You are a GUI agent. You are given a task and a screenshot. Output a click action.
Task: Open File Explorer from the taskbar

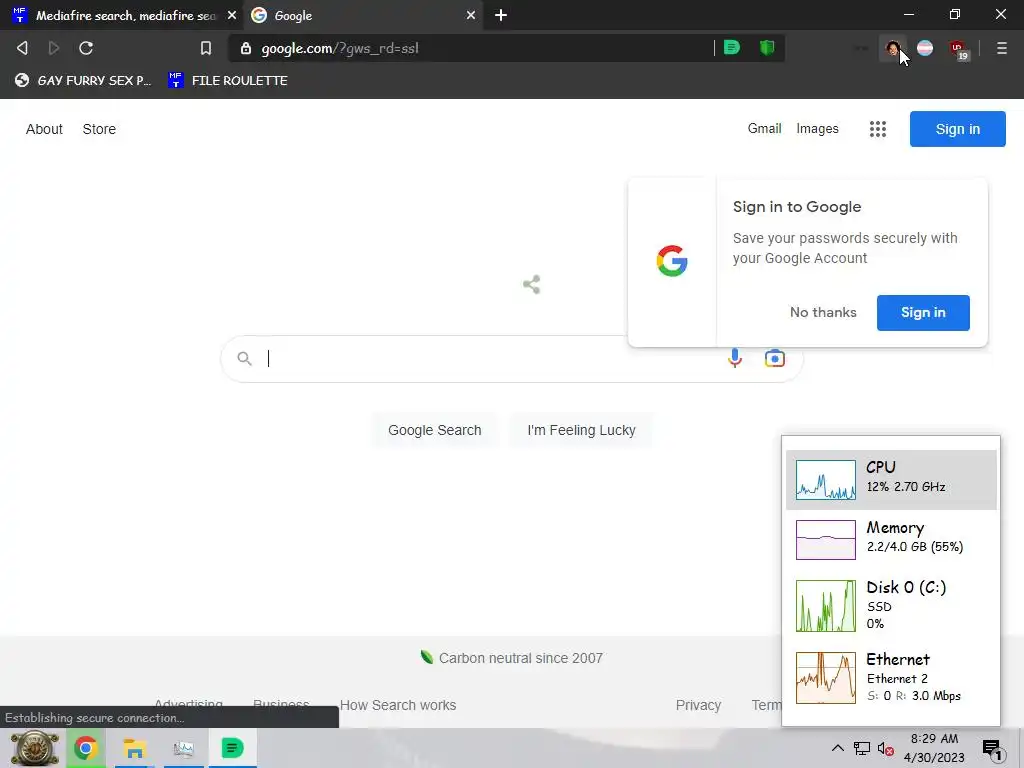coord(135,748)
